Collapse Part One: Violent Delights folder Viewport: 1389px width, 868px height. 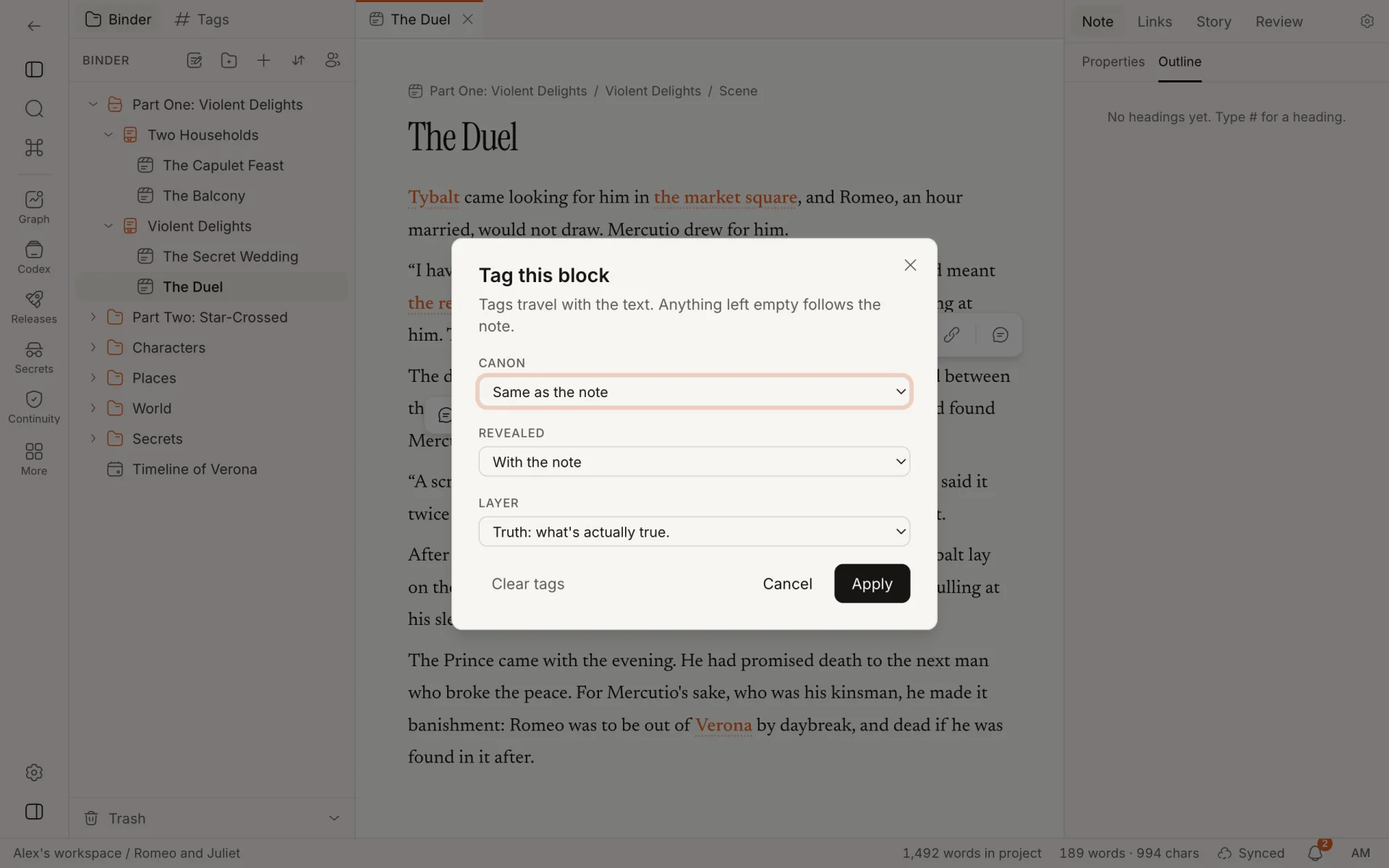point(93,104)
